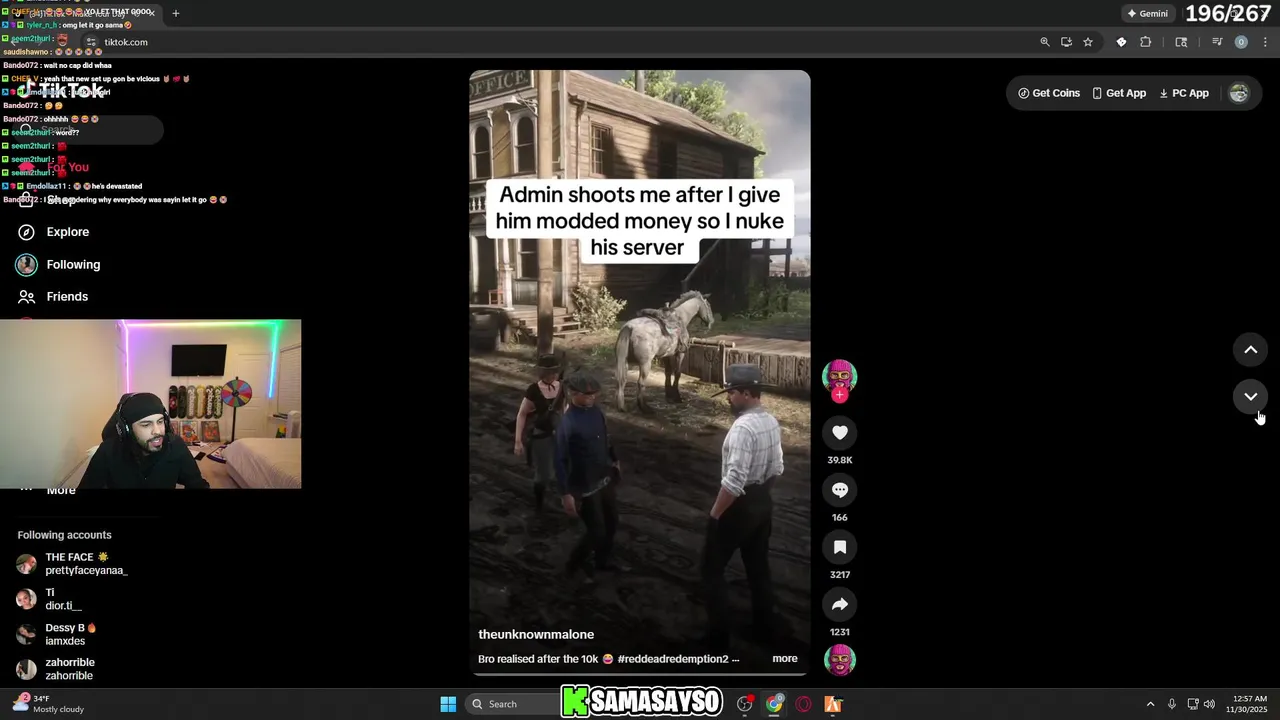
Task: Open the diamond-shaped extension icon
Action: click(x=1121, y=42)
